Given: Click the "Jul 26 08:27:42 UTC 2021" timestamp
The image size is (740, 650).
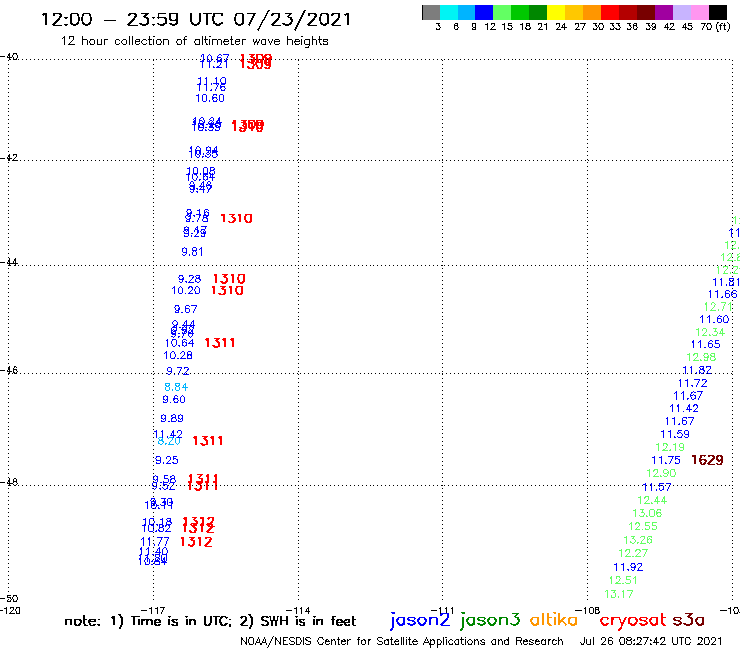Looking at the screenshot, I should point(651,641).
